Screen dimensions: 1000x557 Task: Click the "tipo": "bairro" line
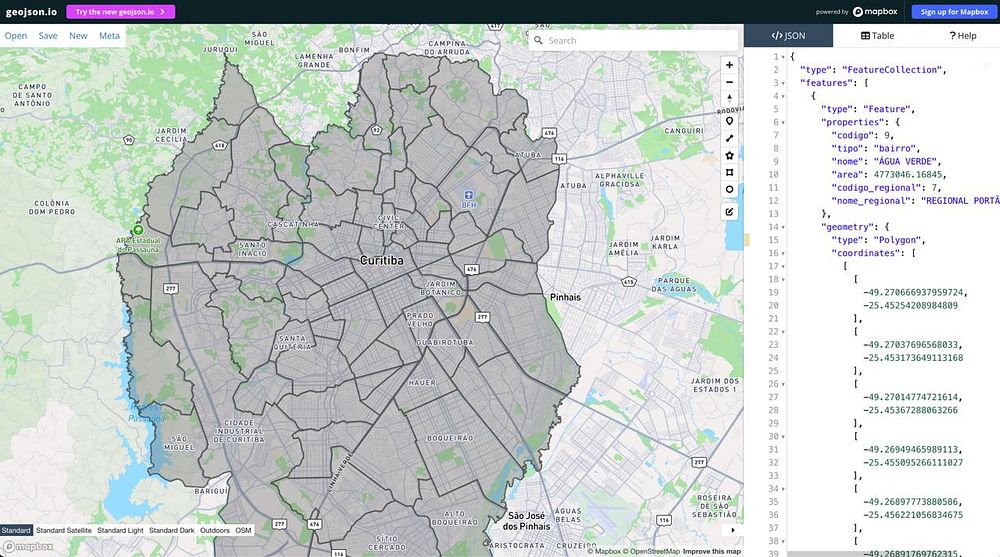pyautogui.click(x=876, y=149)
